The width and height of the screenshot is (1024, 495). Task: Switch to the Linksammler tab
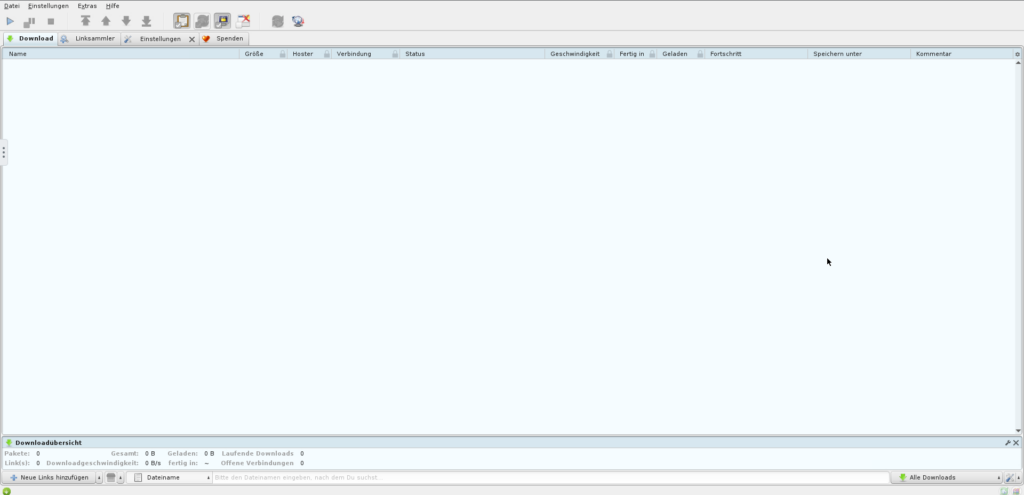pos(88,39)
